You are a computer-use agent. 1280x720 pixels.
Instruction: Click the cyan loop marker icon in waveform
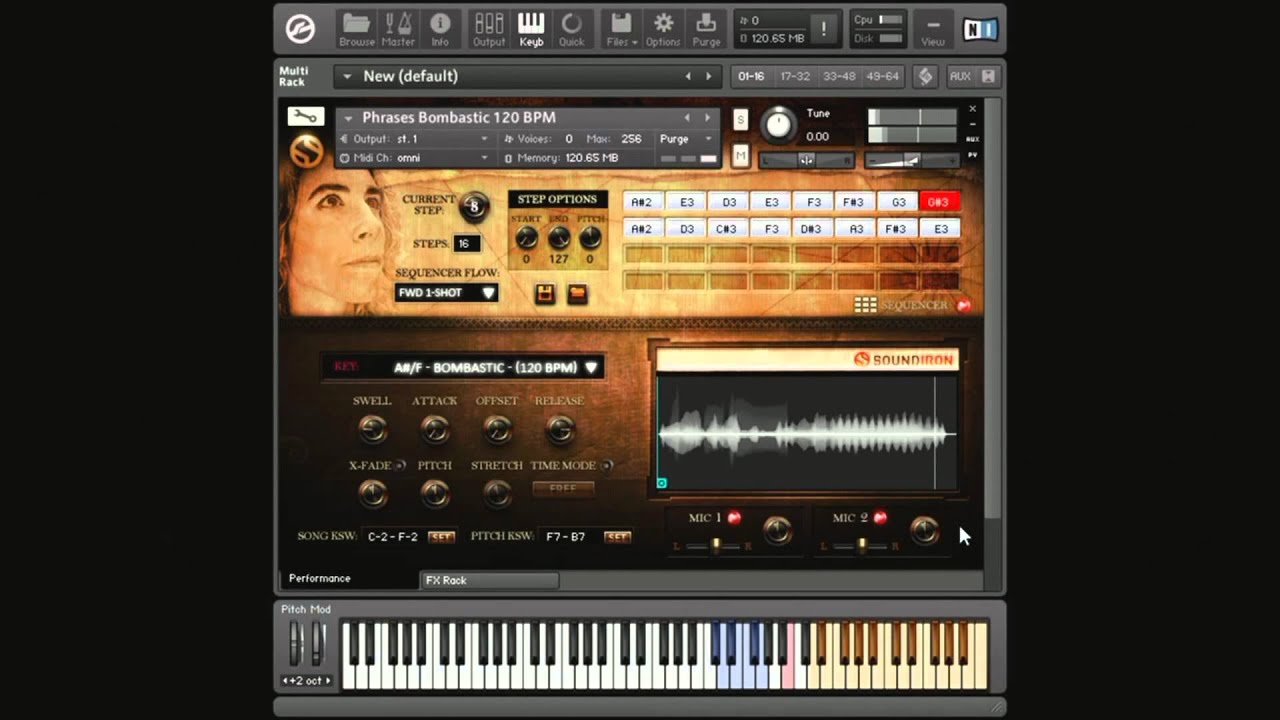661,483
